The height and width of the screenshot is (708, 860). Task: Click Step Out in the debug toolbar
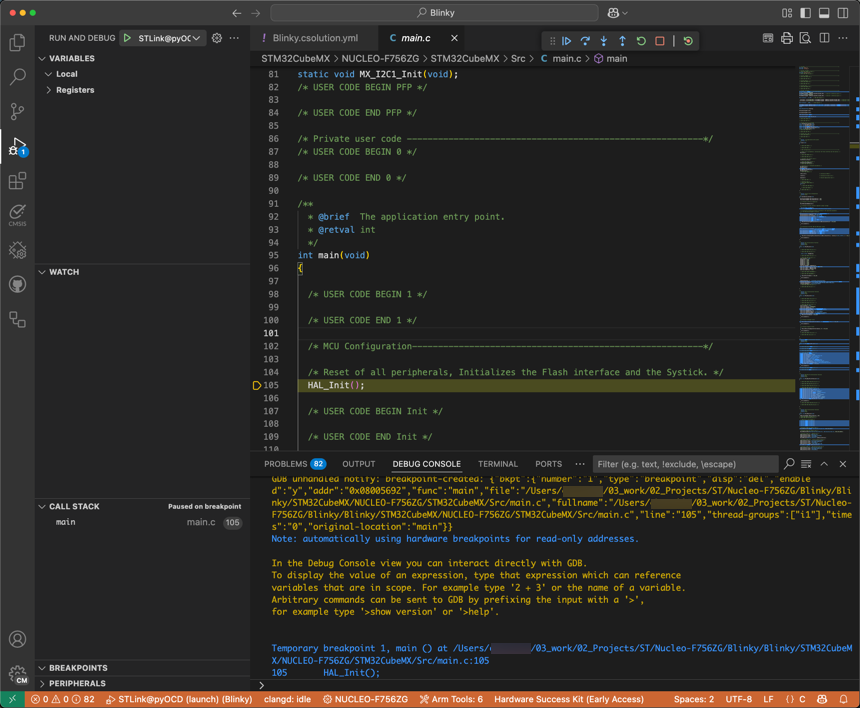tap(623, 41)
